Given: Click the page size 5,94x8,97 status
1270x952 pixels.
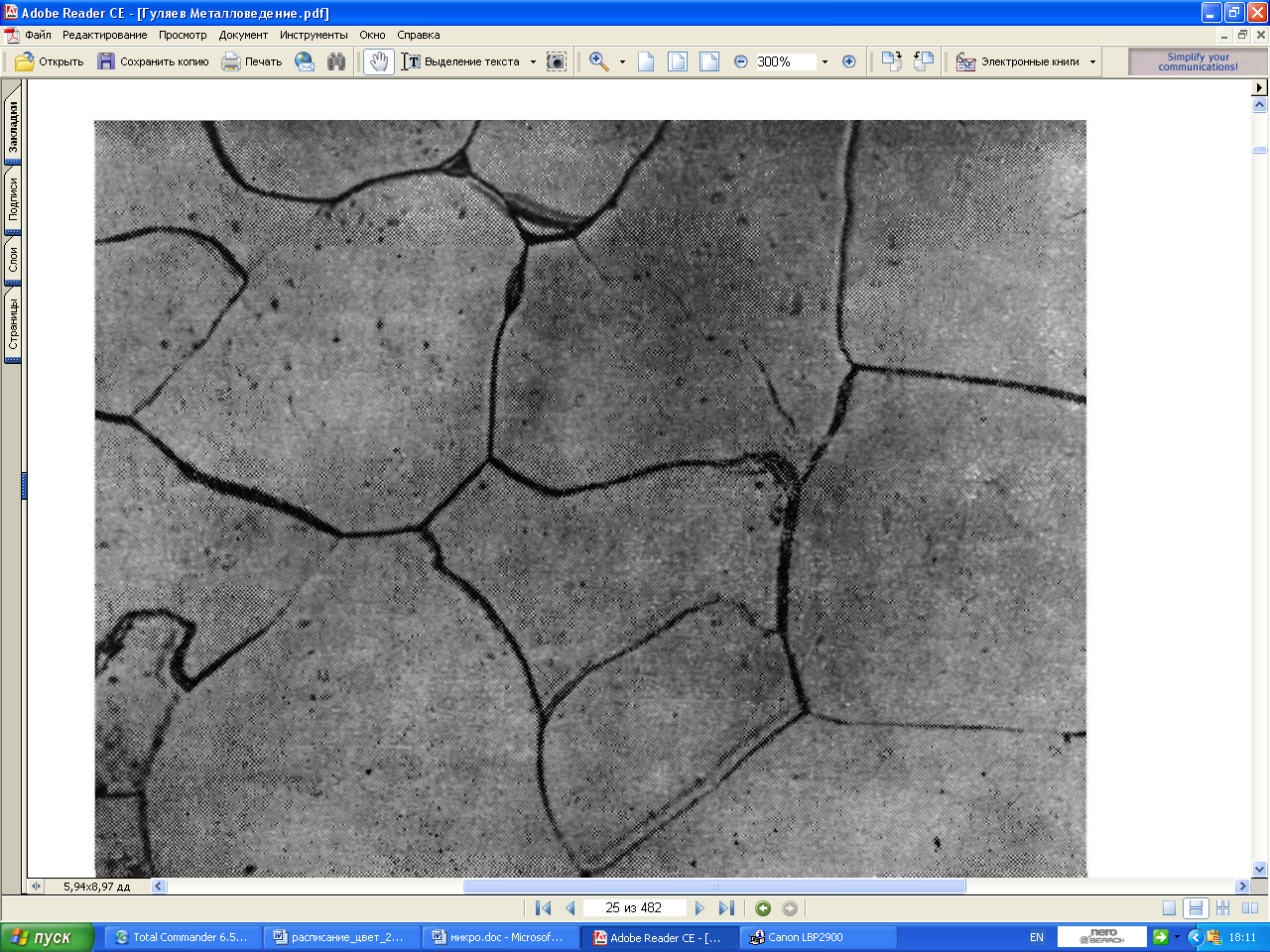Looking at the screenshot, I should pyautogui.click(x=96, y=887).
